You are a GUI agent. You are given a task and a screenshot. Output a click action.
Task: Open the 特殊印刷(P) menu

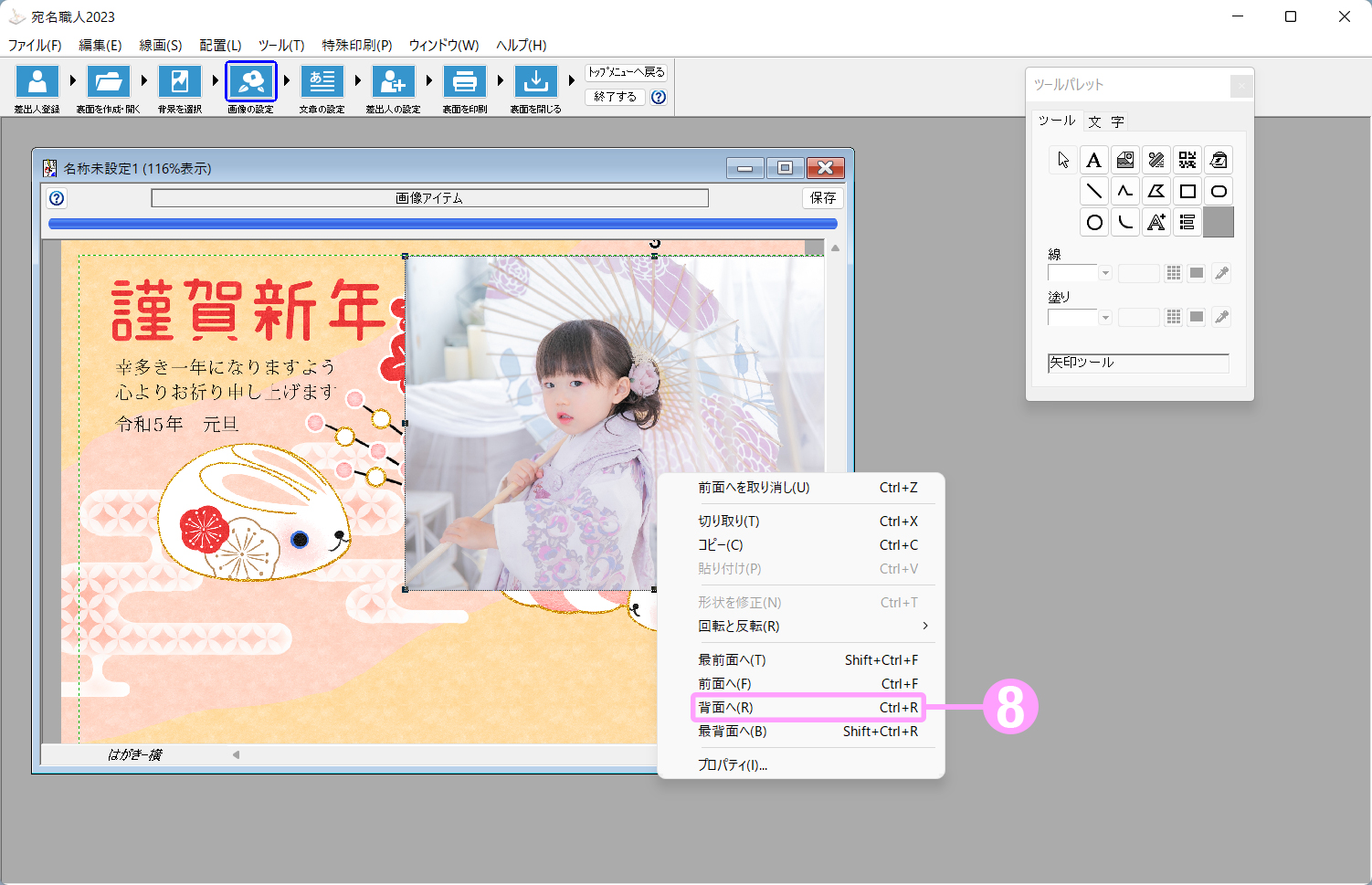pyautogui.click(x=356, y=45)
